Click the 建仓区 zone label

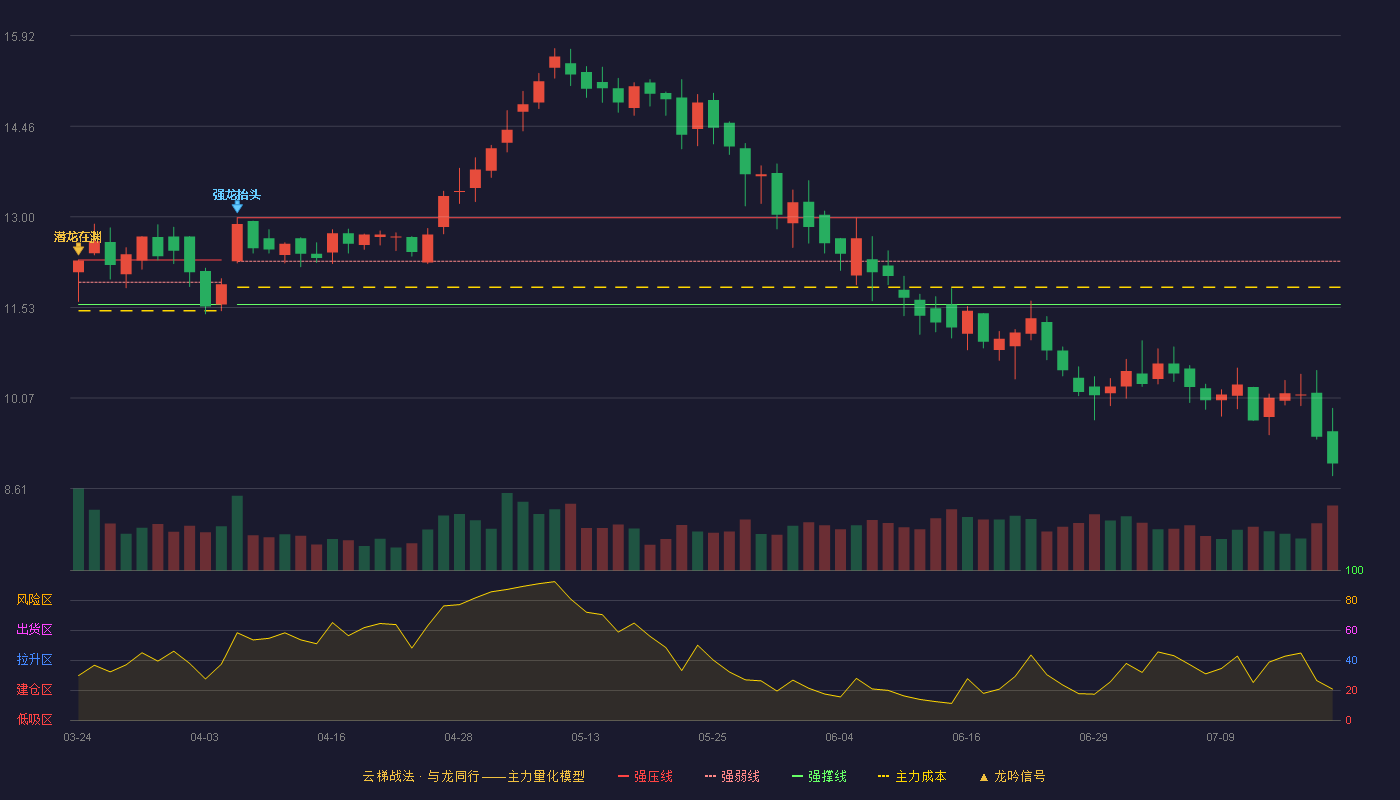click(34, 690)
